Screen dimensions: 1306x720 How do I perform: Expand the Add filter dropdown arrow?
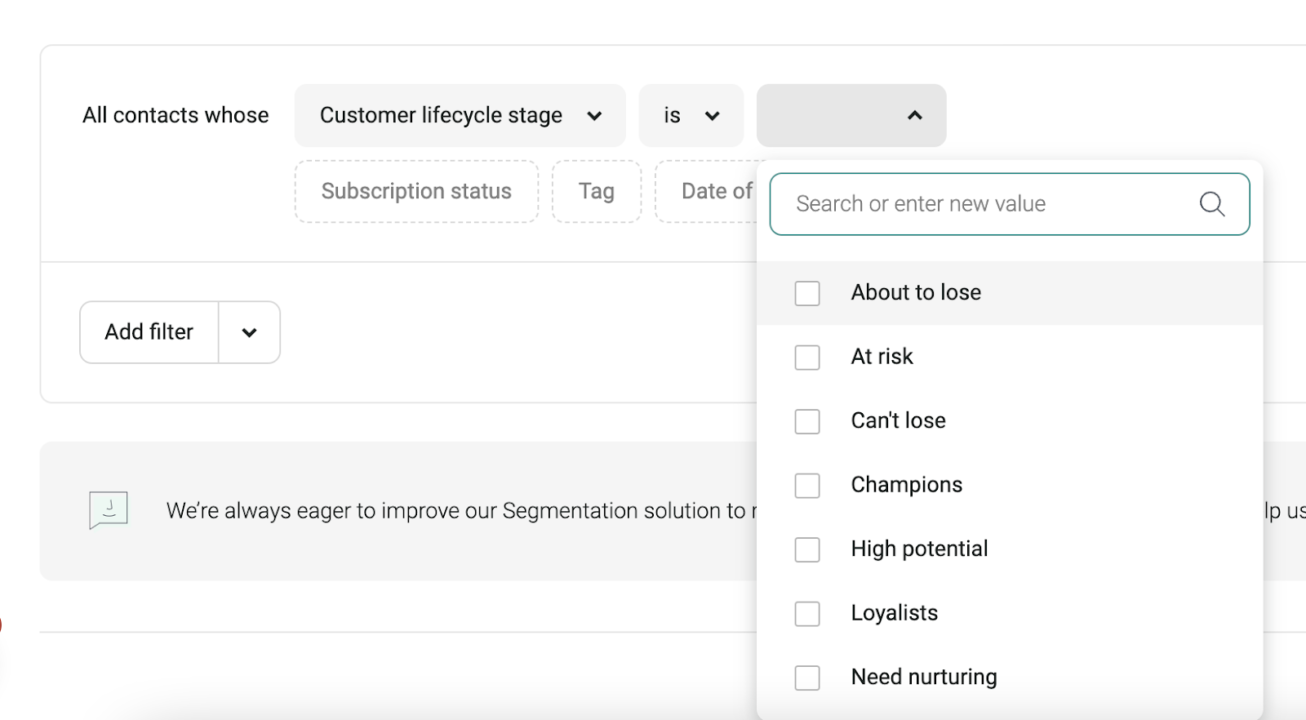point(249,332)
